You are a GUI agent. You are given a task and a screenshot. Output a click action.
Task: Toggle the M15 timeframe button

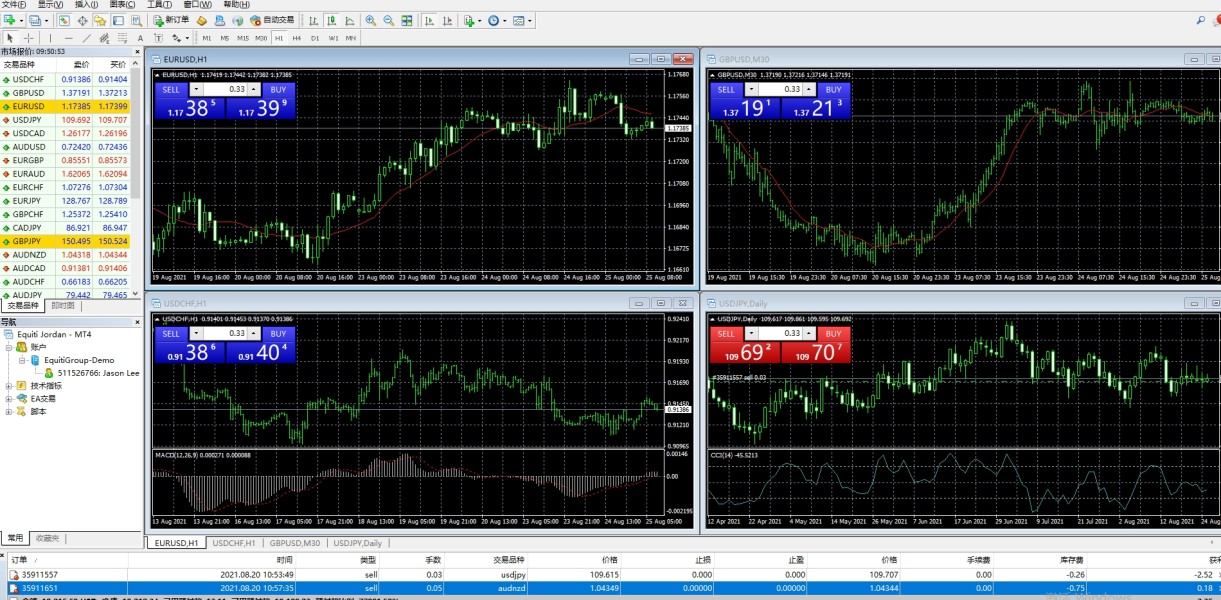coord(243,38)
